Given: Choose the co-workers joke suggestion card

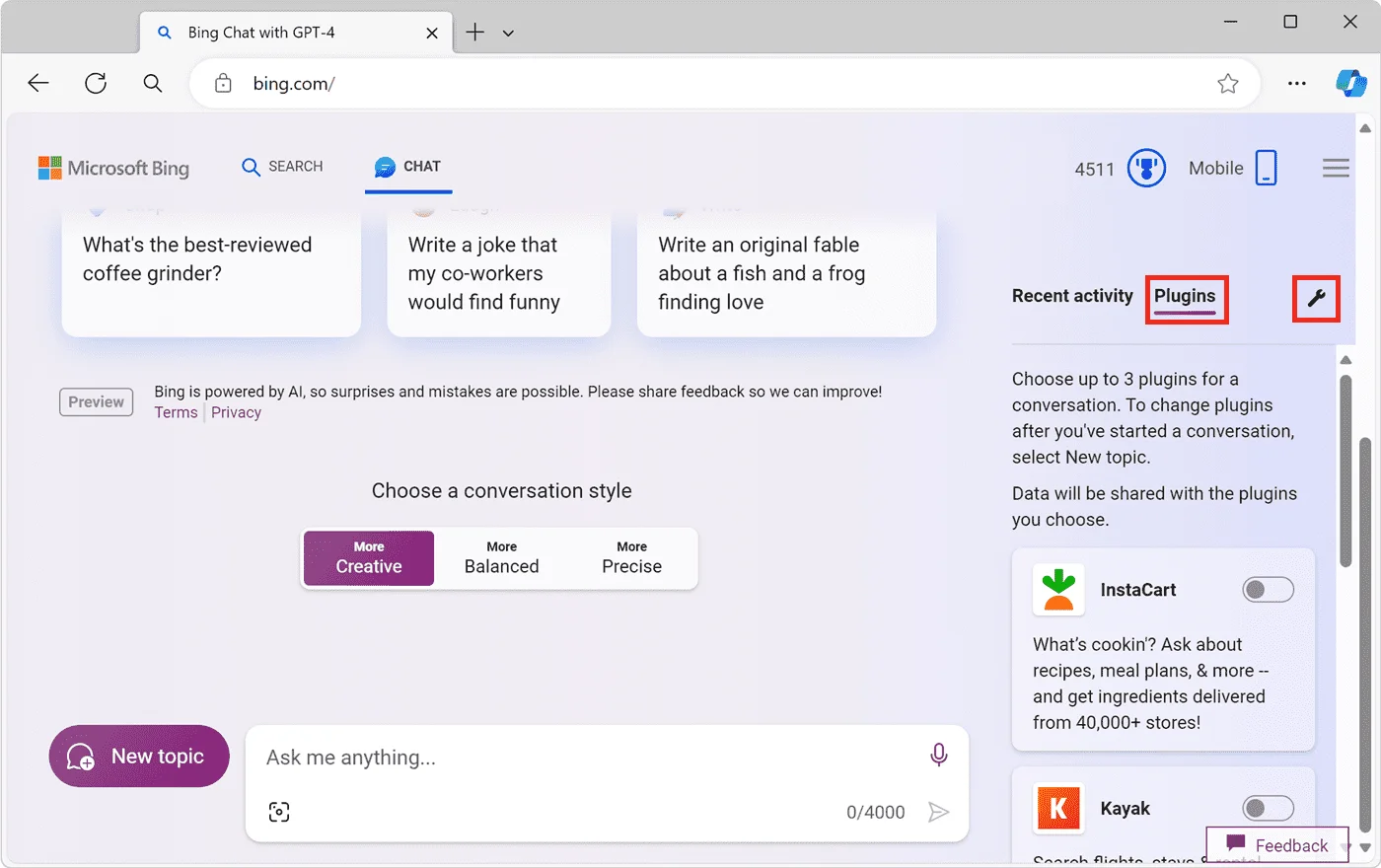Looking at the screenshot, I should pyautogui.click(x=499, y=273).
